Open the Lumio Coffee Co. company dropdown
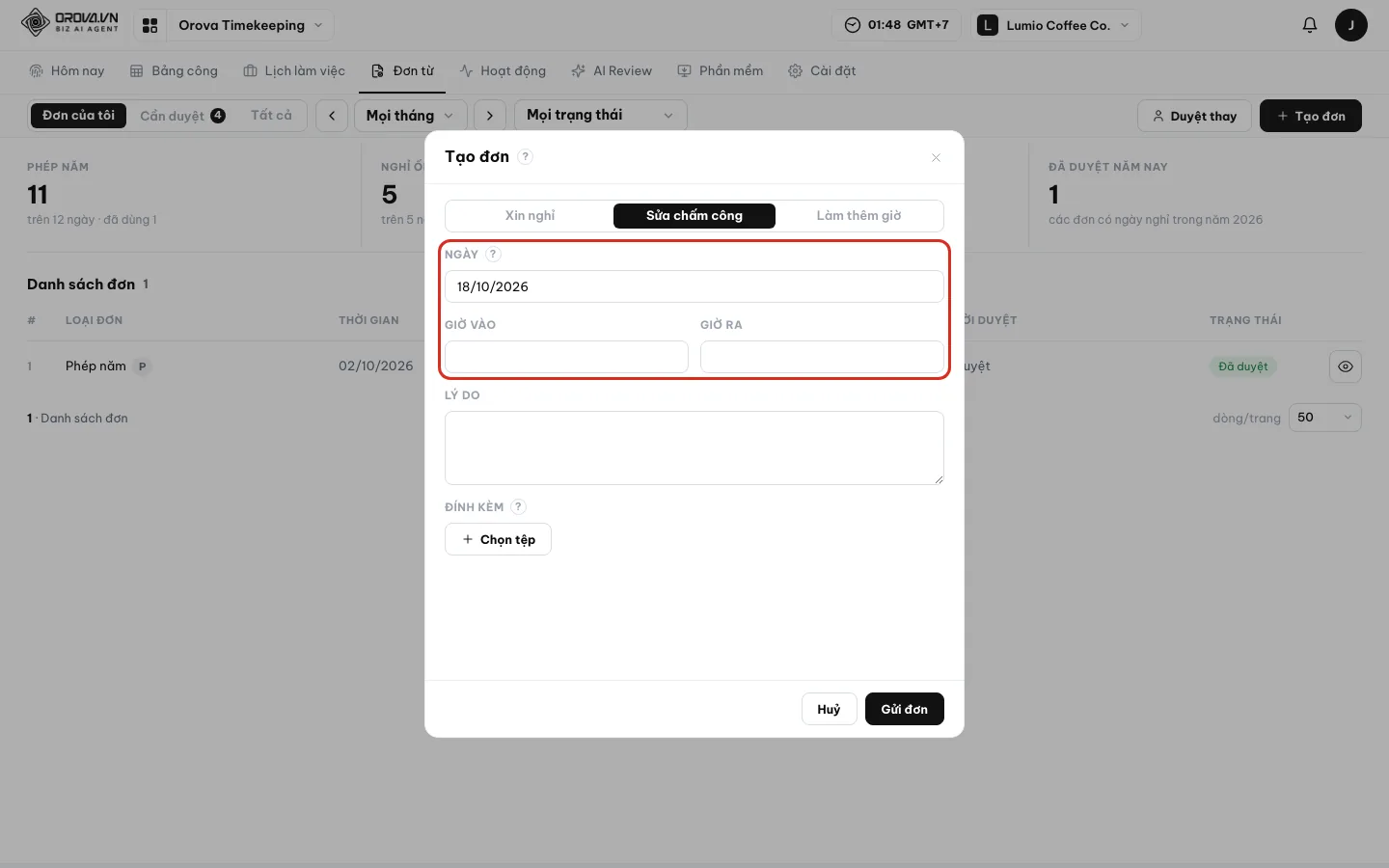This screenshot has width=1389, height=868. coord(1057,25)
